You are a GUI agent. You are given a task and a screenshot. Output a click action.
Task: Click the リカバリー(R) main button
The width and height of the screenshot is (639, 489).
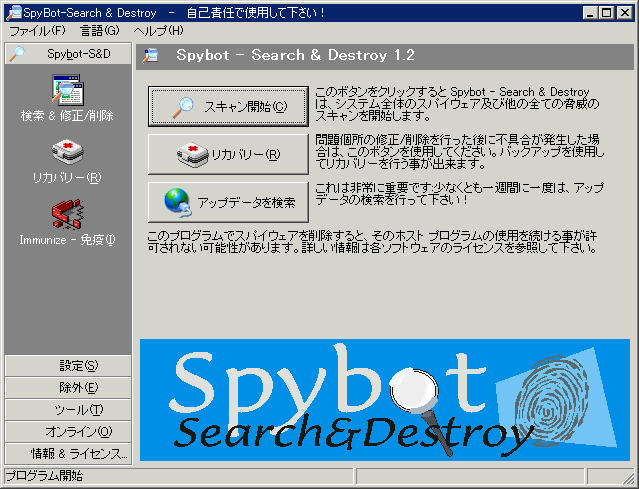pos(228,154)
